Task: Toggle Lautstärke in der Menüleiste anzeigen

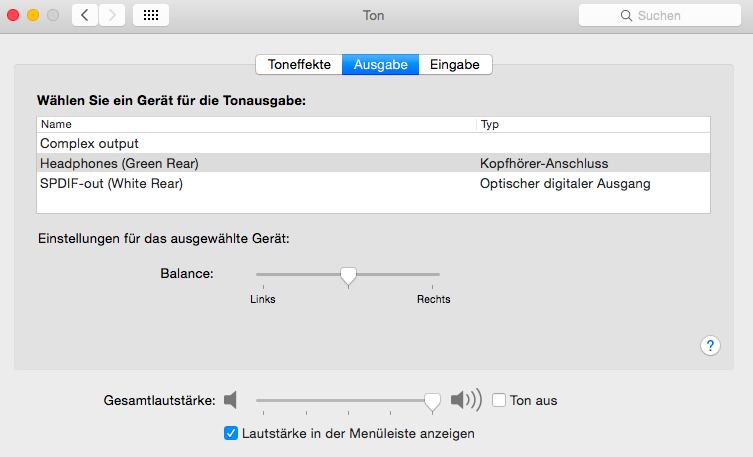Action: tap(231, 433)
